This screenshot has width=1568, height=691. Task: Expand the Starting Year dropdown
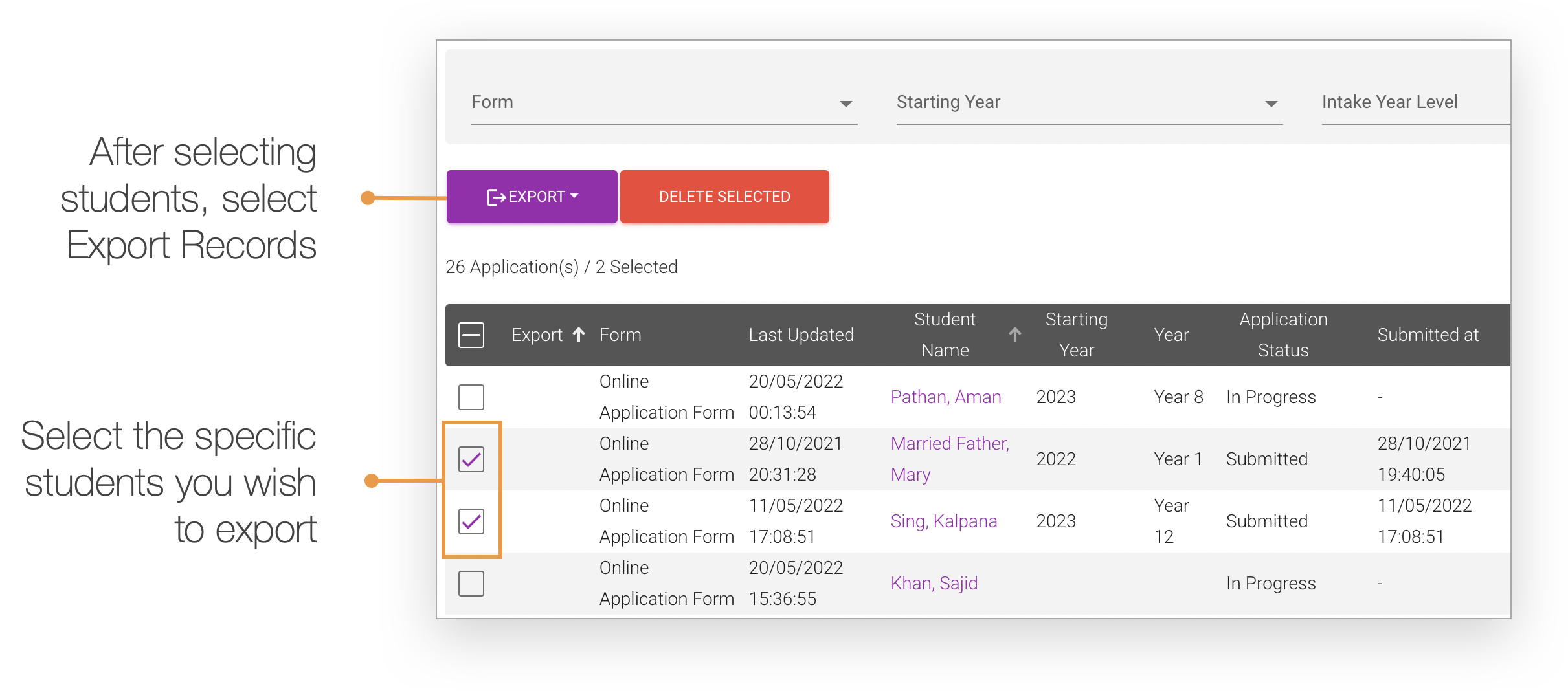click(x=1088, y=103)
